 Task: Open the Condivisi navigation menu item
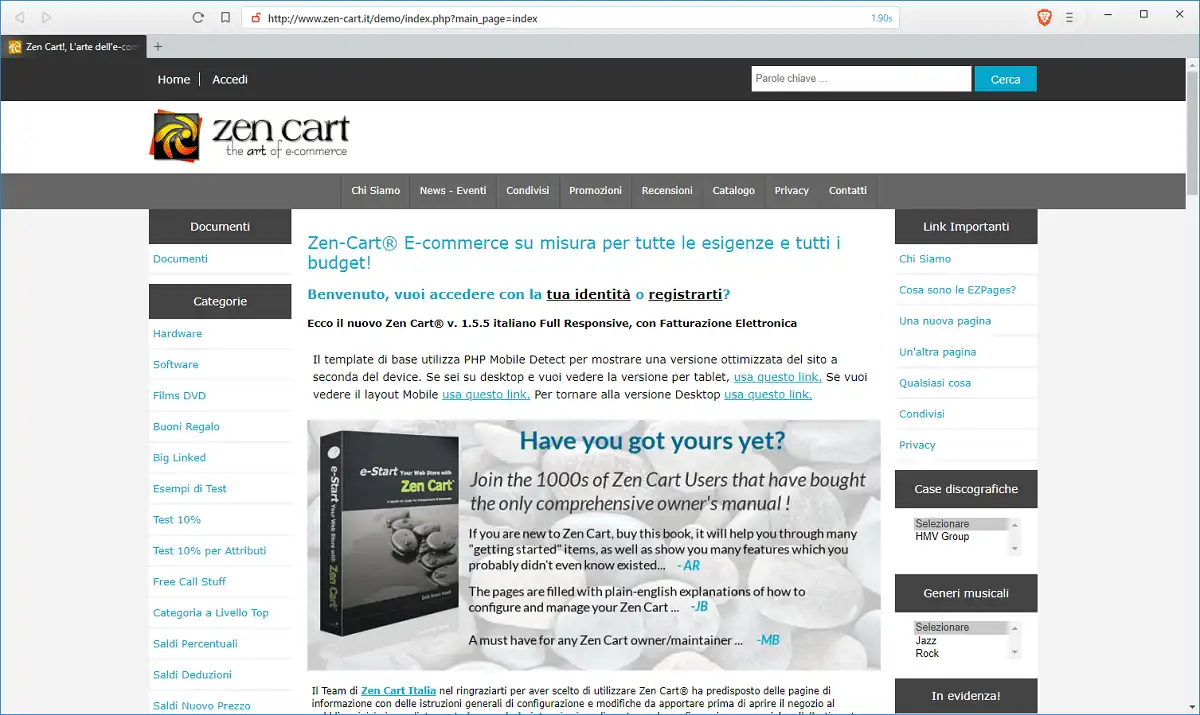[x=528, y=190]
